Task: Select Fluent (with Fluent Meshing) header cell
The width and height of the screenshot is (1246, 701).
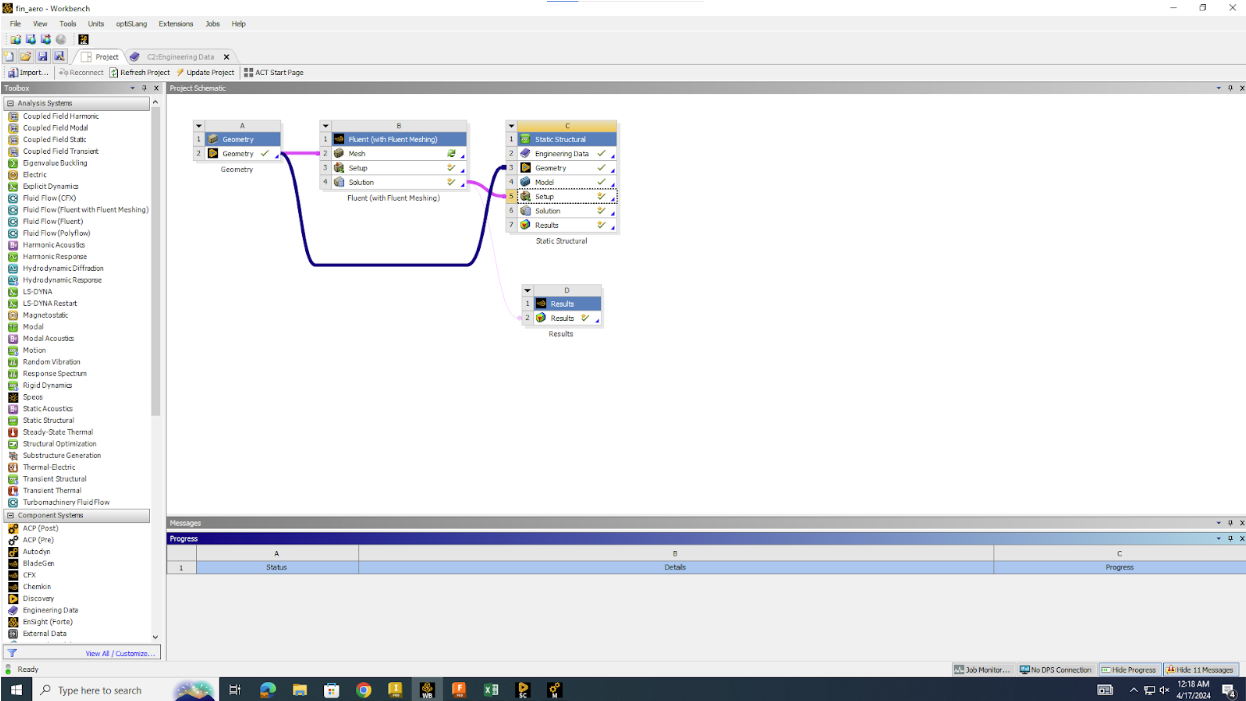Action: 399,139
